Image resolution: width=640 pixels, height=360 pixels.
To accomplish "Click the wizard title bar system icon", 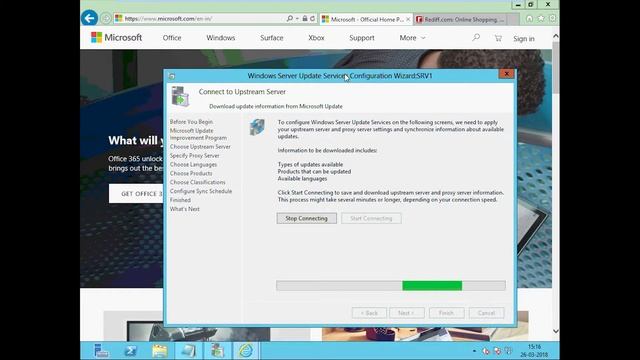I will pyautogui.click(x=172, y=76).
